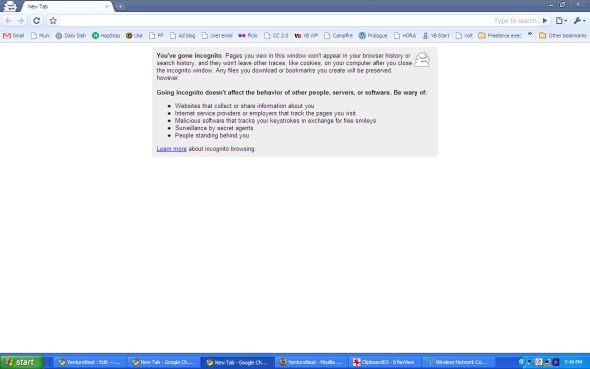This screenshot has width=590, height=369.
Task: Click 'Surveillance by secret agents' bullet
Action: (x=214, y=128)
